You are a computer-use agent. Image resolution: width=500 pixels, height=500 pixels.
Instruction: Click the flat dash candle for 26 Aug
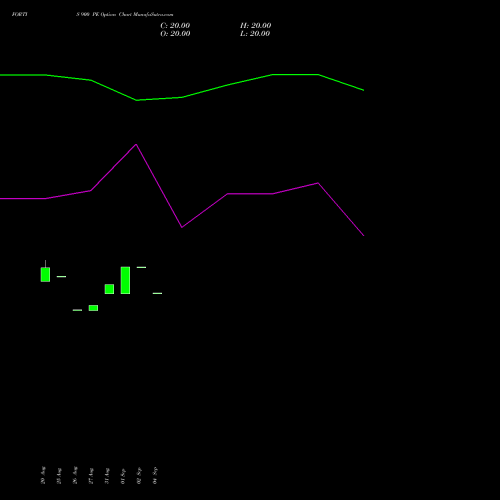(77, 310)
